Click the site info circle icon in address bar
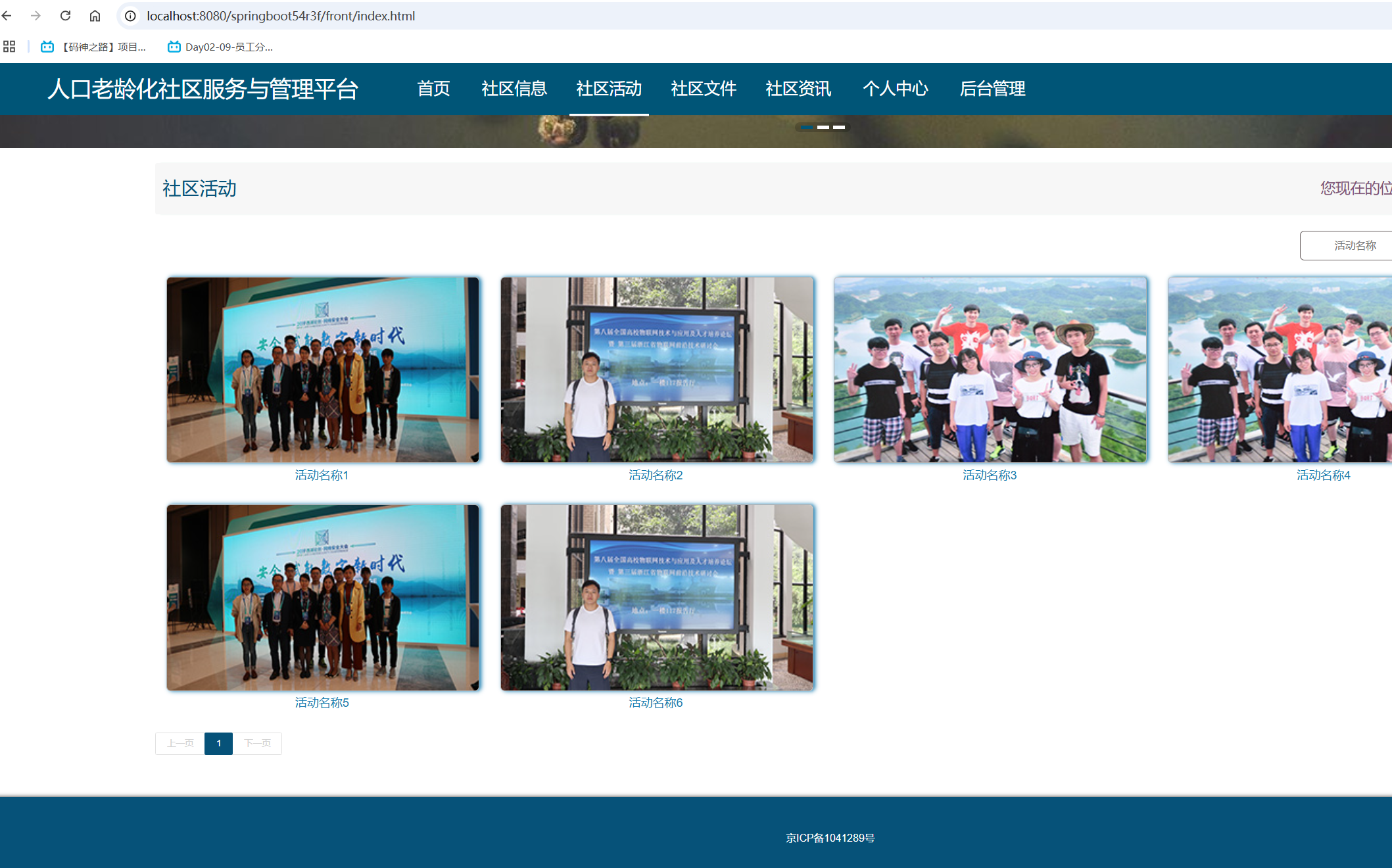This screenshot has height=868, width=1392. pyautogui.click(x=129, y=16)
